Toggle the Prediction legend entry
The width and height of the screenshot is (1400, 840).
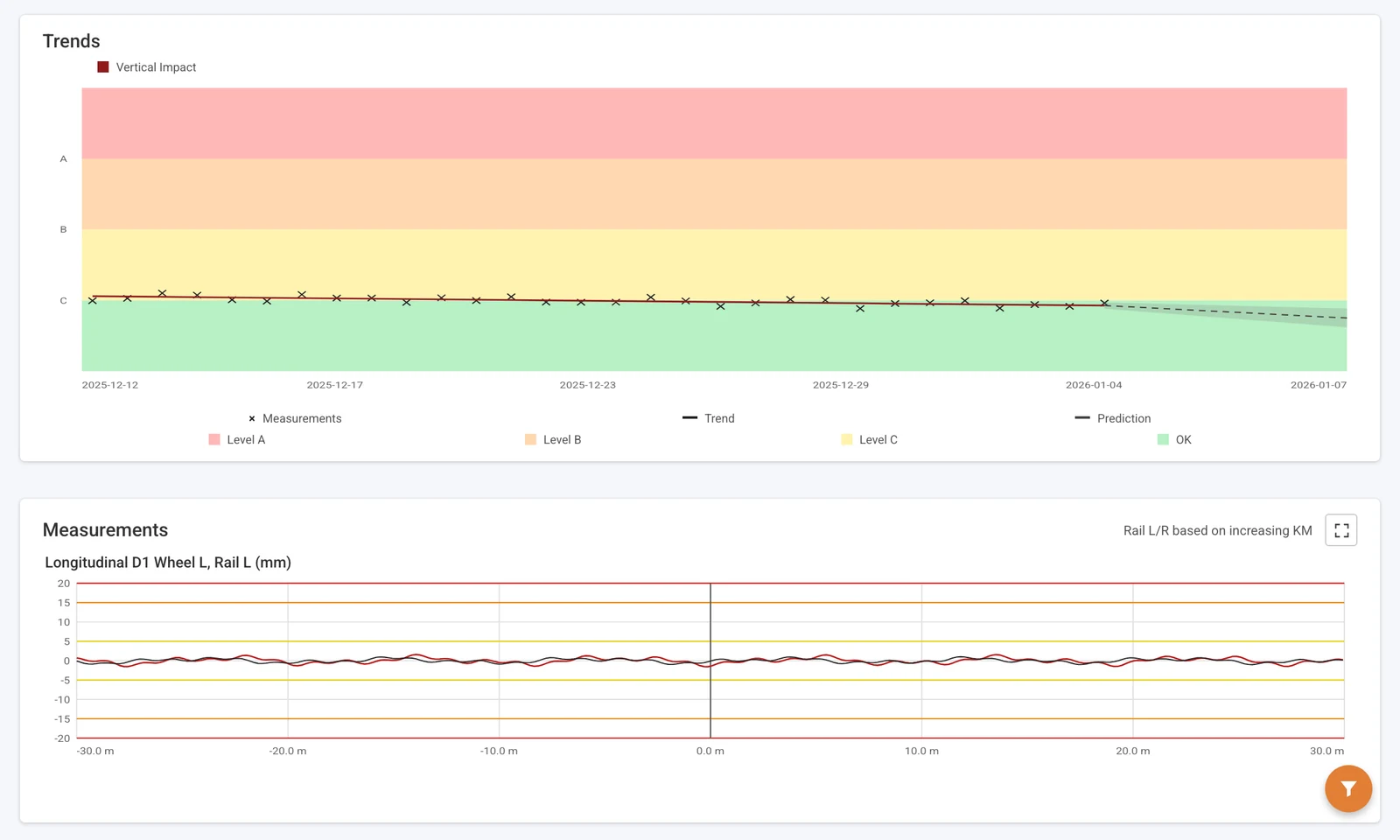pos(1113,418)
